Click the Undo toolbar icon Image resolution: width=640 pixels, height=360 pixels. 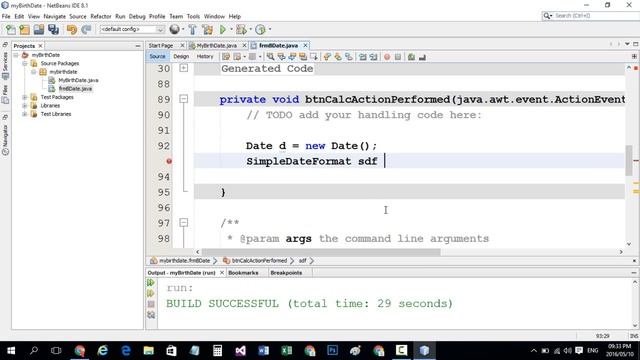point(71,29)
